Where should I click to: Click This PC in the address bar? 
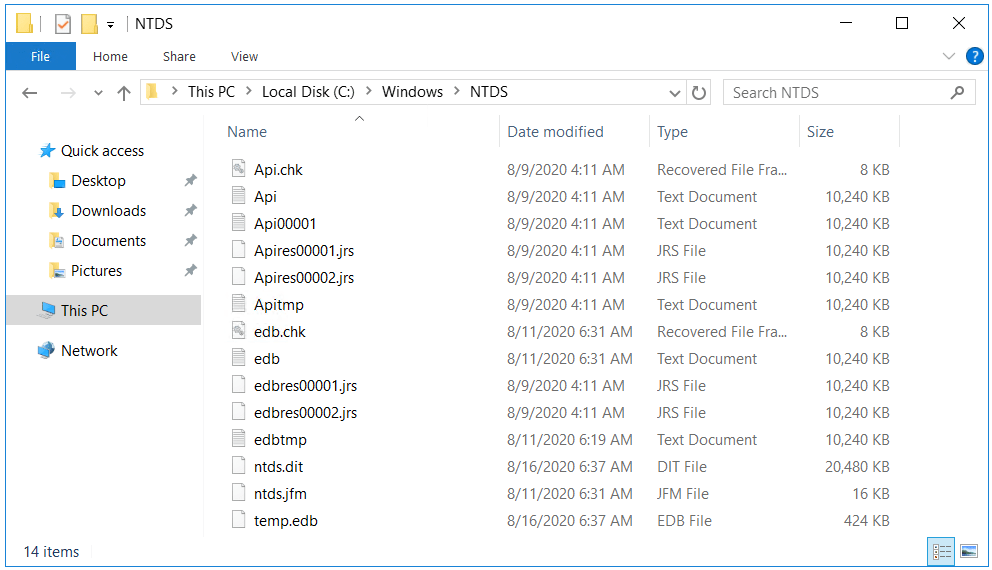pyautogui.click(x=211, y=92)
